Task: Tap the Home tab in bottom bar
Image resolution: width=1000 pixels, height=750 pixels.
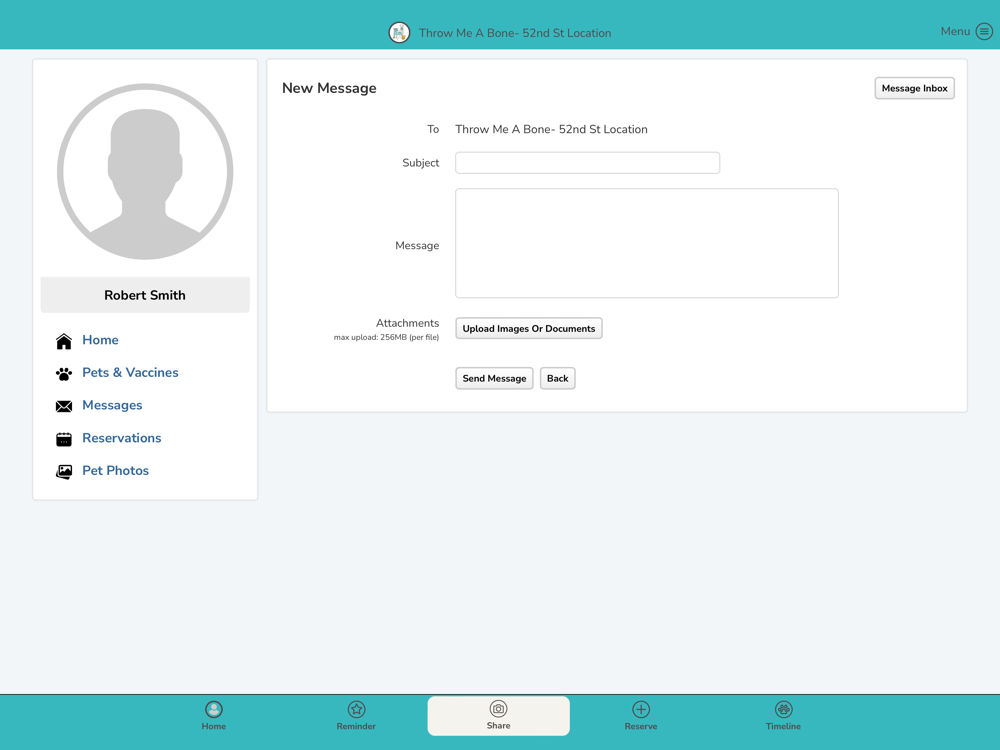Action: point(214,716)
